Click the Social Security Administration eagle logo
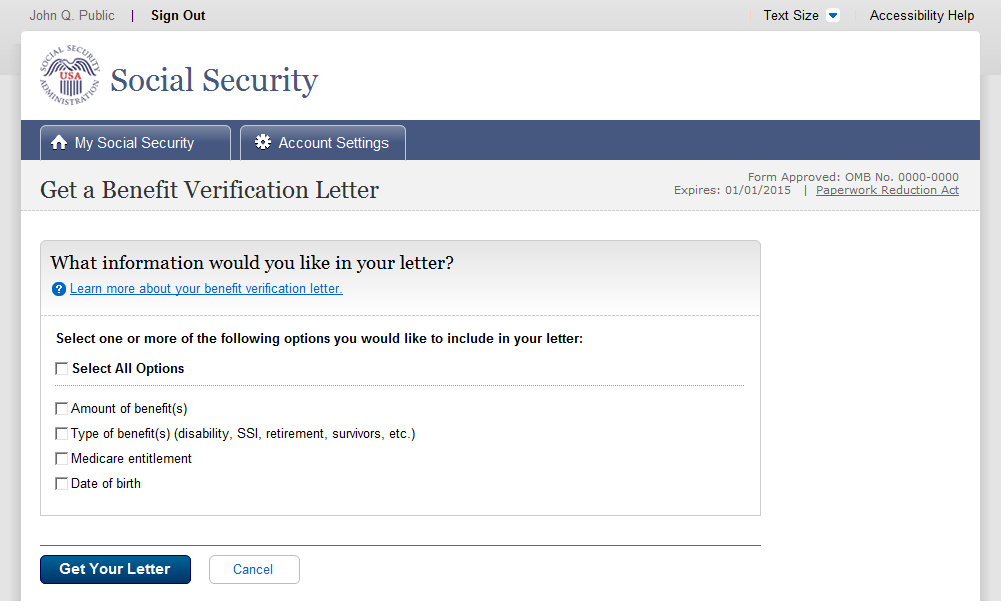The width and height of the screenshot is (1008, 608). pos(70,76)
